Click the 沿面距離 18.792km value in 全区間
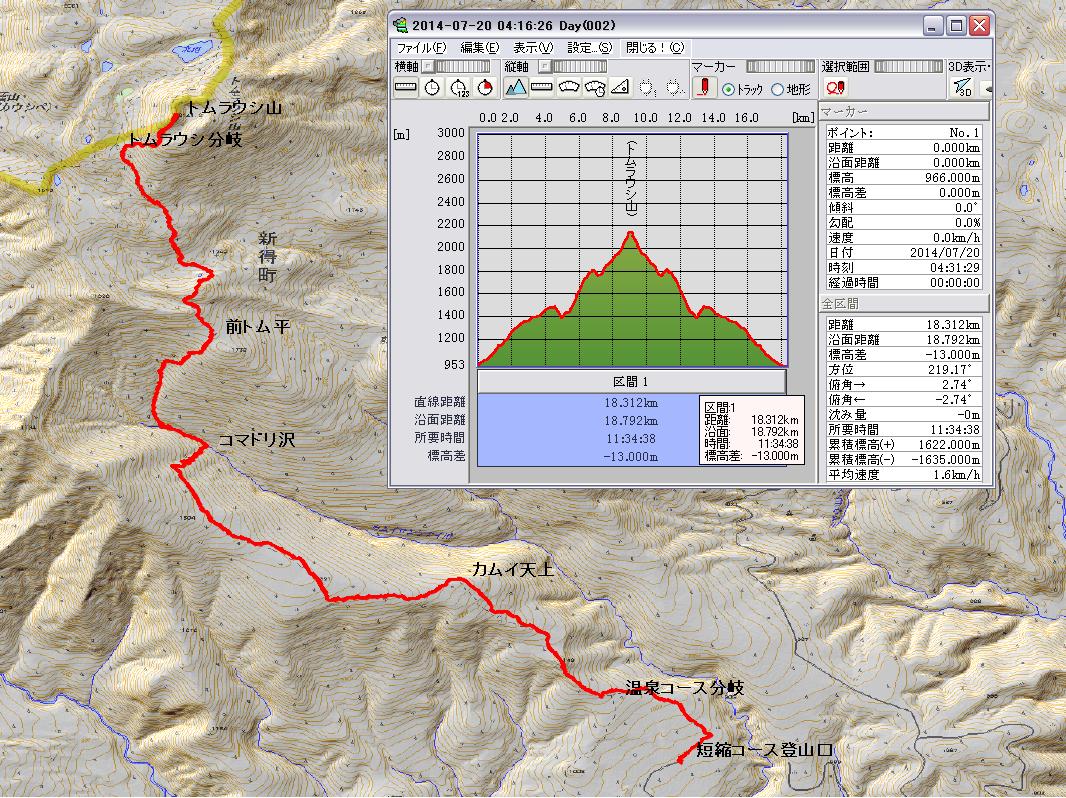This screenshot has height=798, width=1066. (953, 340)
